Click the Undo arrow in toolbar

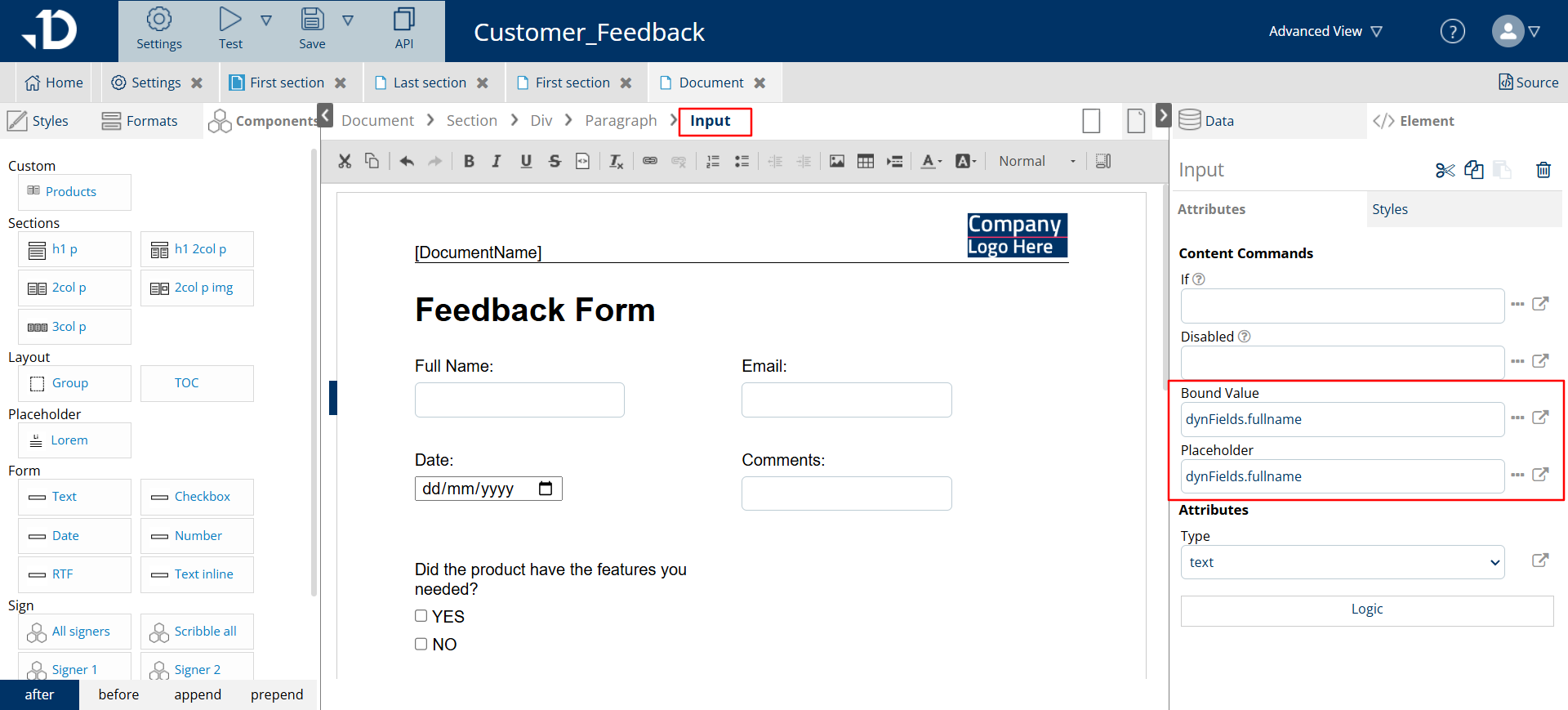[x=407, y=162]
